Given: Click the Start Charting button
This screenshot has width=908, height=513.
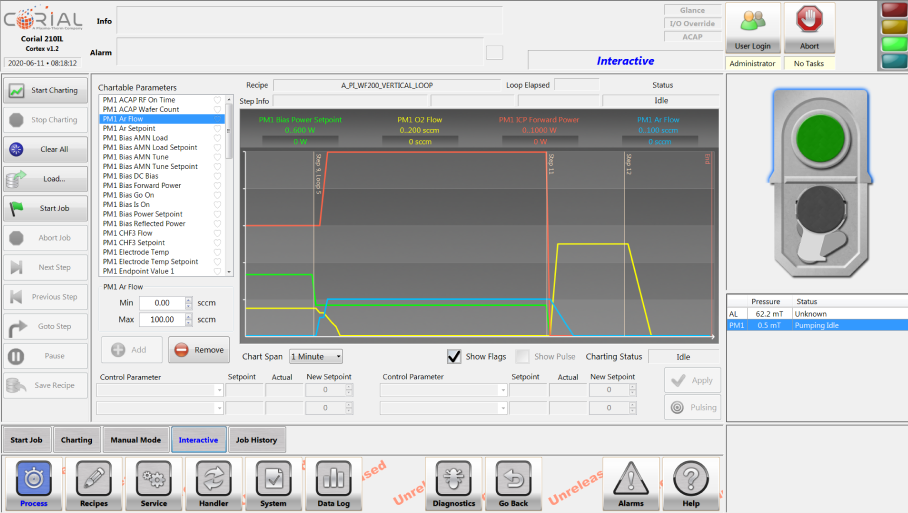Looking at the screenshot, I should pos(45,91).
